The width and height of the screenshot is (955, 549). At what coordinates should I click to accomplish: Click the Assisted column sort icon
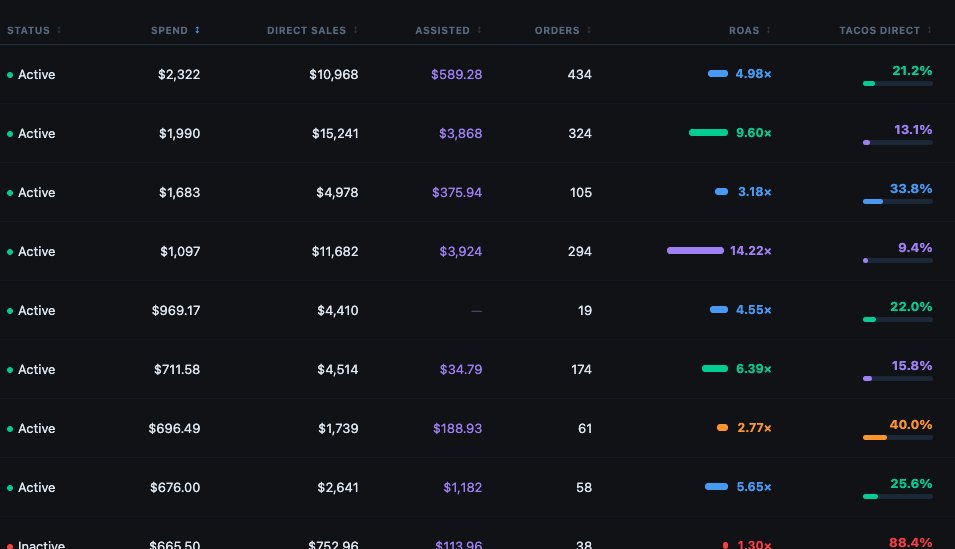pyautogui.click(x=479, y=30)
